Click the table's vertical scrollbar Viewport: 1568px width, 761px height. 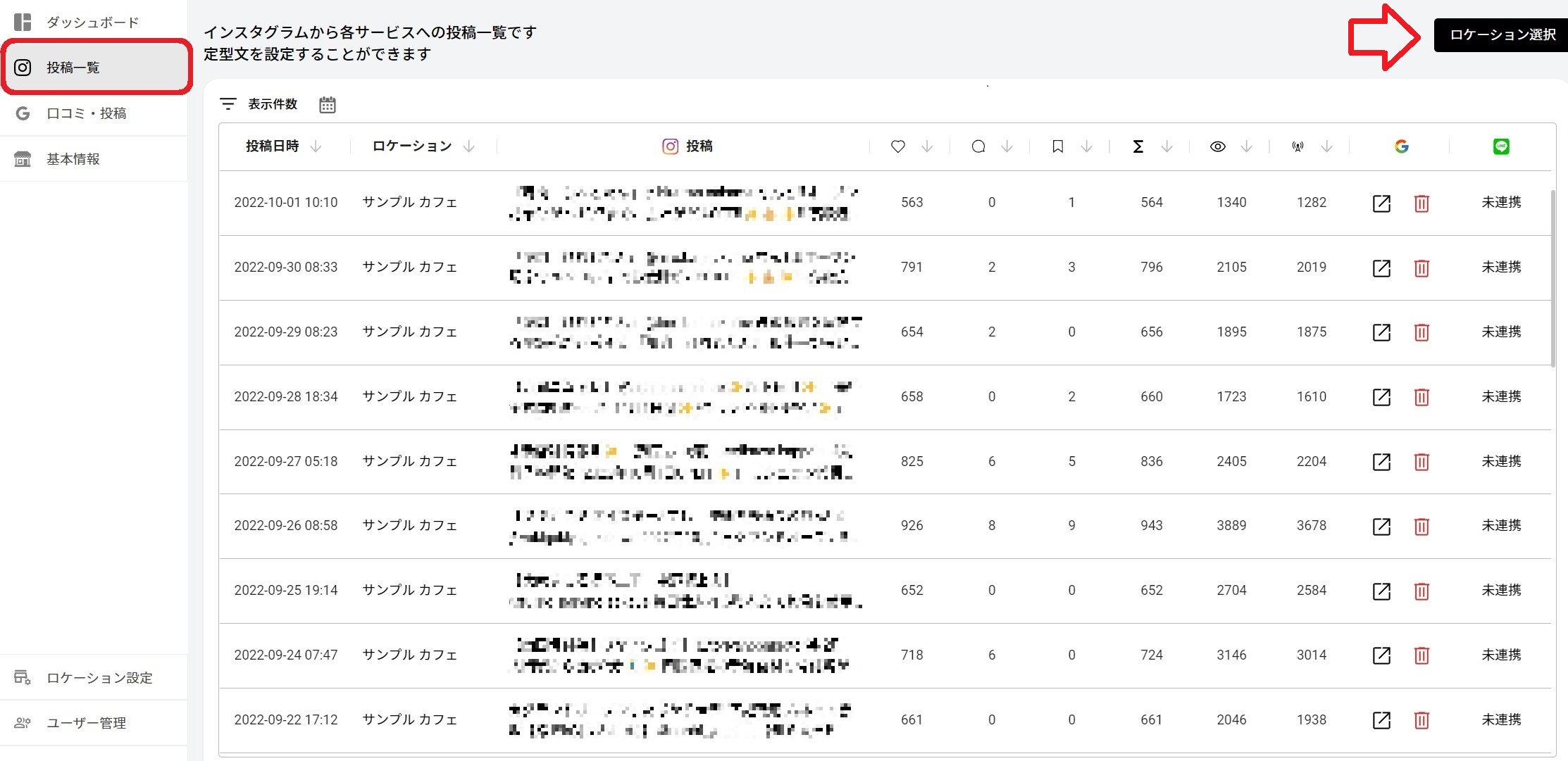point(1553,278)
